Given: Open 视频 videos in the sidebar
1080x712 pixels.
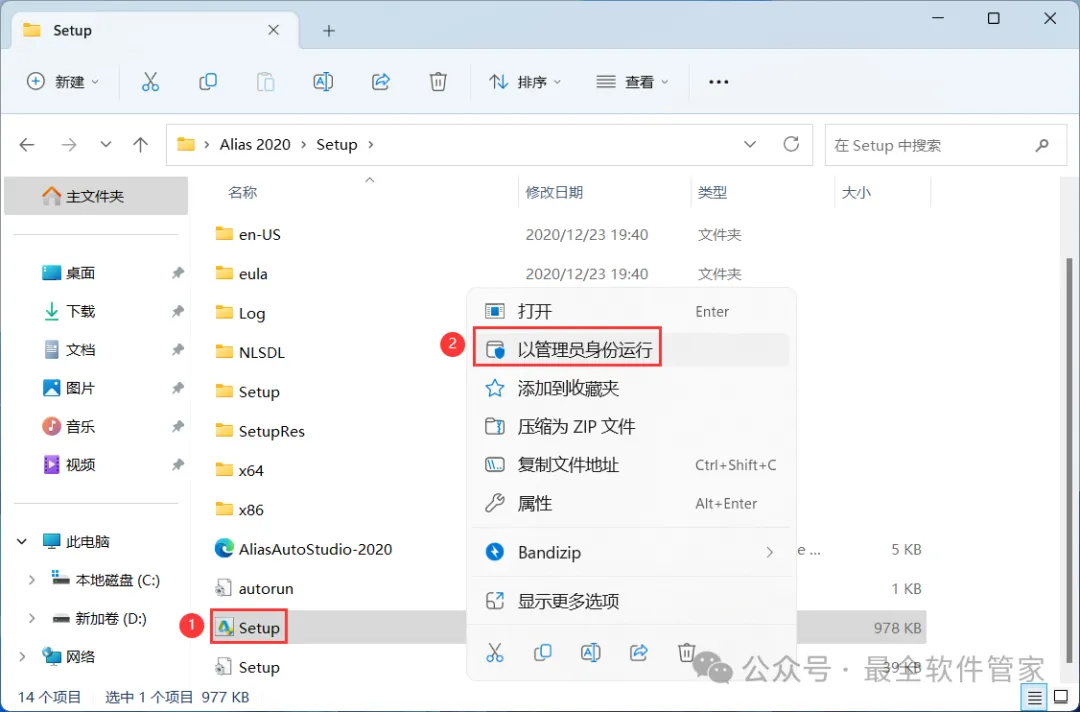Looking at the screenshot, I should click(x=80, y=465).
